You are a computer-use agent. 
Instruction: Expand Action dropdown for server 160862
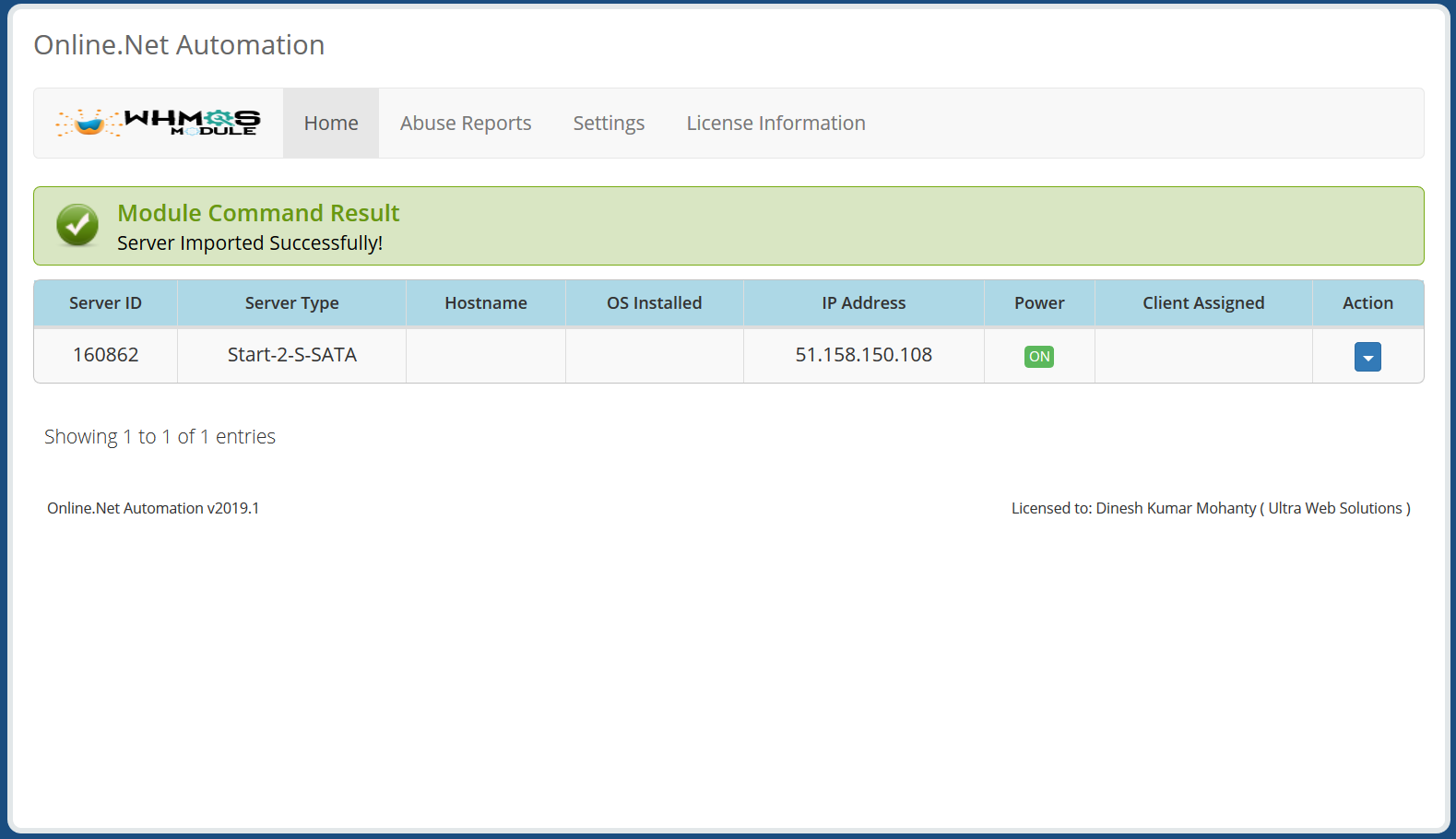pyautogui.click(x=1367, y=357)
